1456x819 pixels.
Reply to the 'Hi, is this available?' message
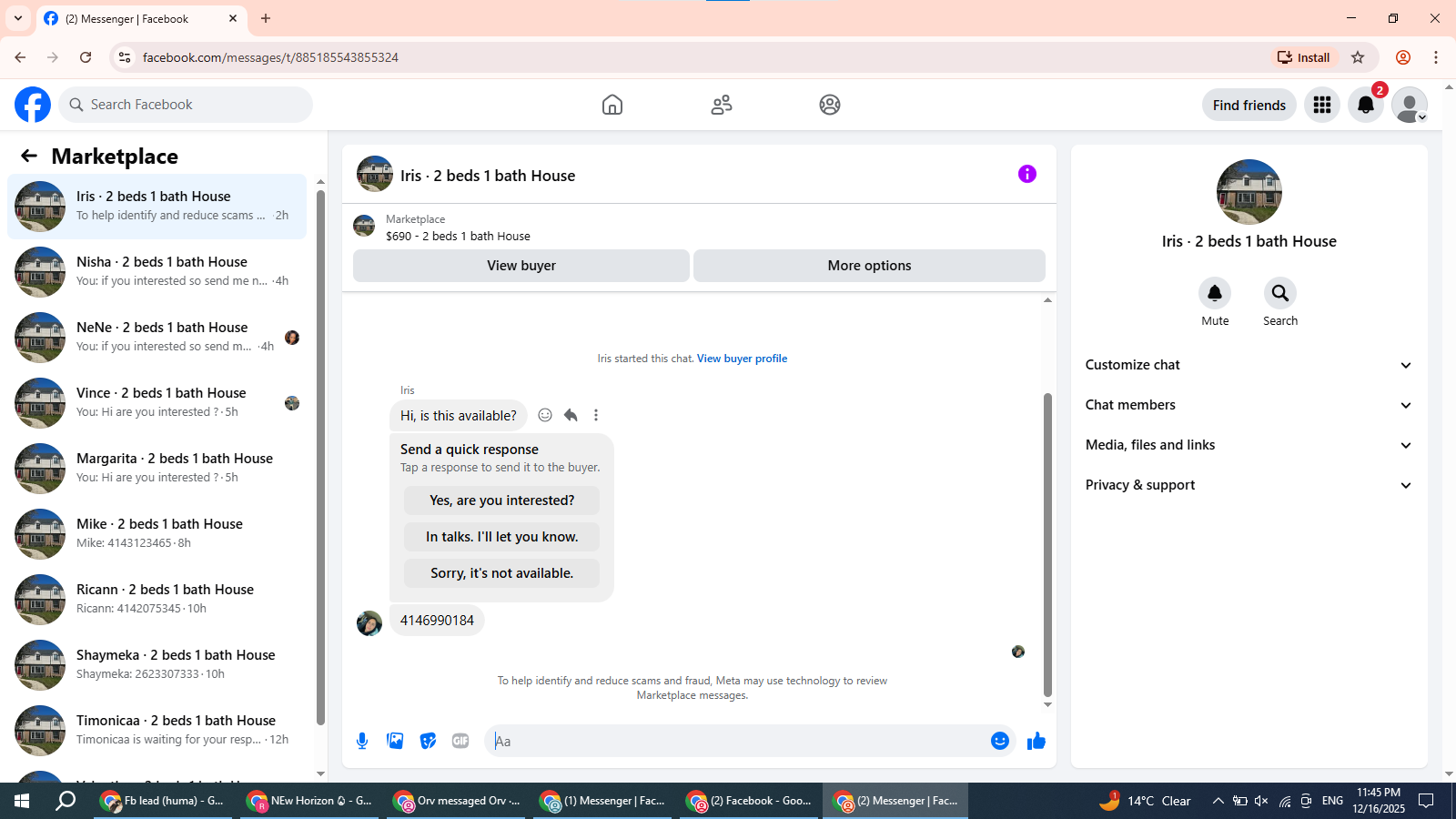(x=571, y=415)
